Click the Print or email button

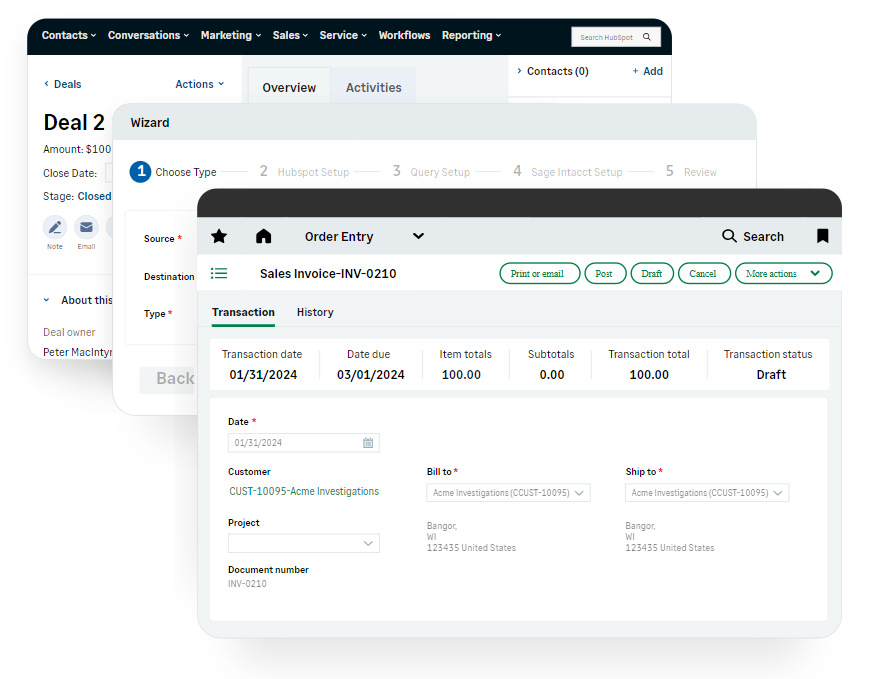click(538, 273)
